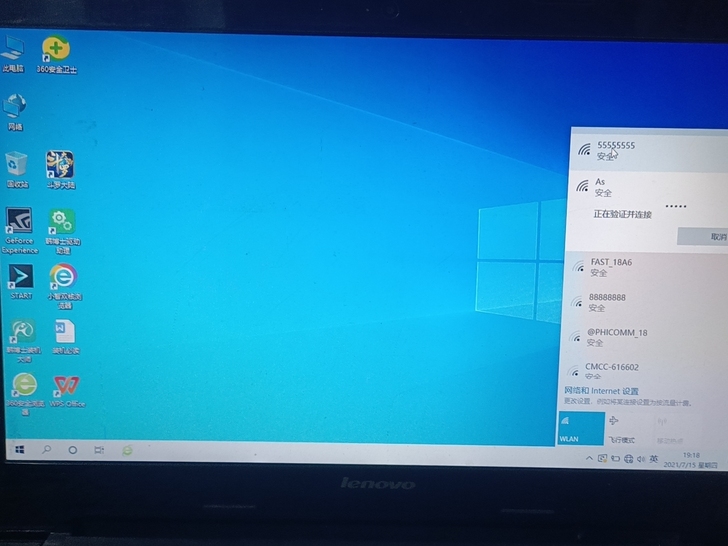Open the colorful 'e' dual-core browser shortcut
The image size is (728, 546).
(64, 286)
